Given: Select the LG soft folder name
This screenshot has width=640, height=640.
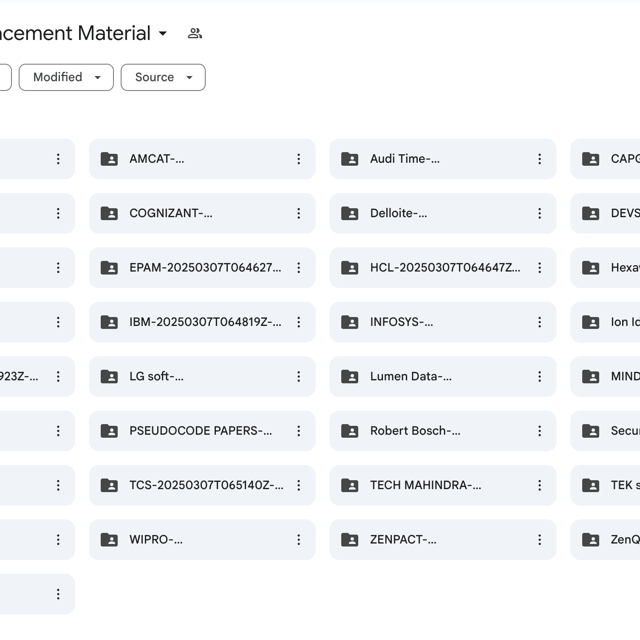Looking at the screenshot, I should point(156,376).
